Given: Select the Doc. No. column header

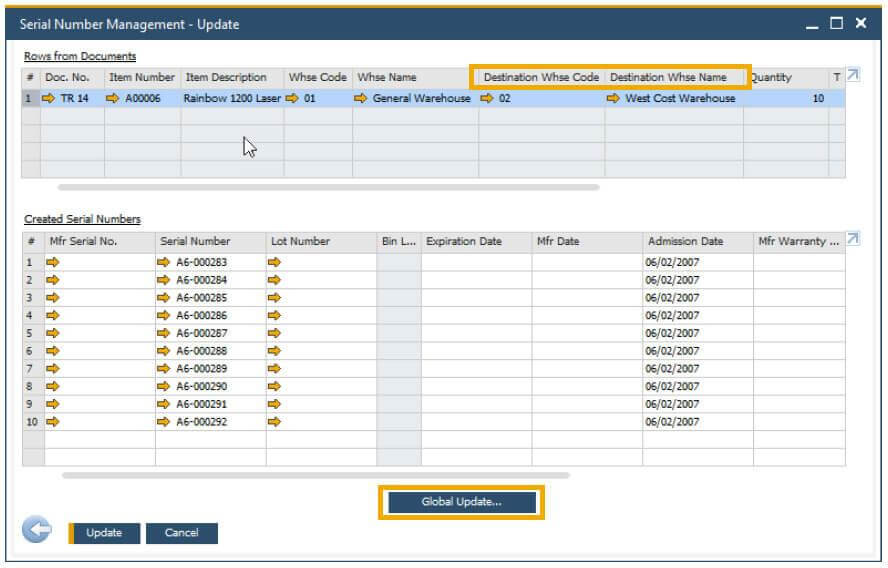Looking at the screenshot, I should click(x=72, y=78).
